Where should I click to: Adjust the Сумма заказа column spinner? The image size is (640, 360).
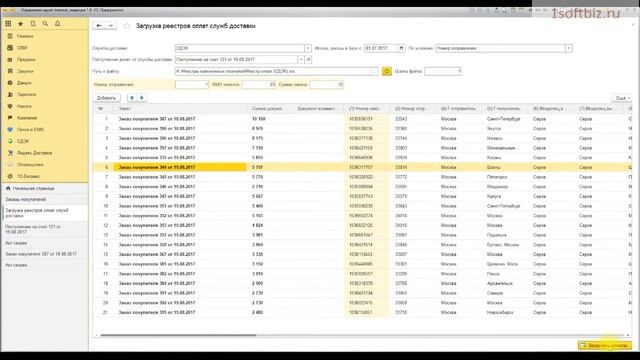pos(327,84)
